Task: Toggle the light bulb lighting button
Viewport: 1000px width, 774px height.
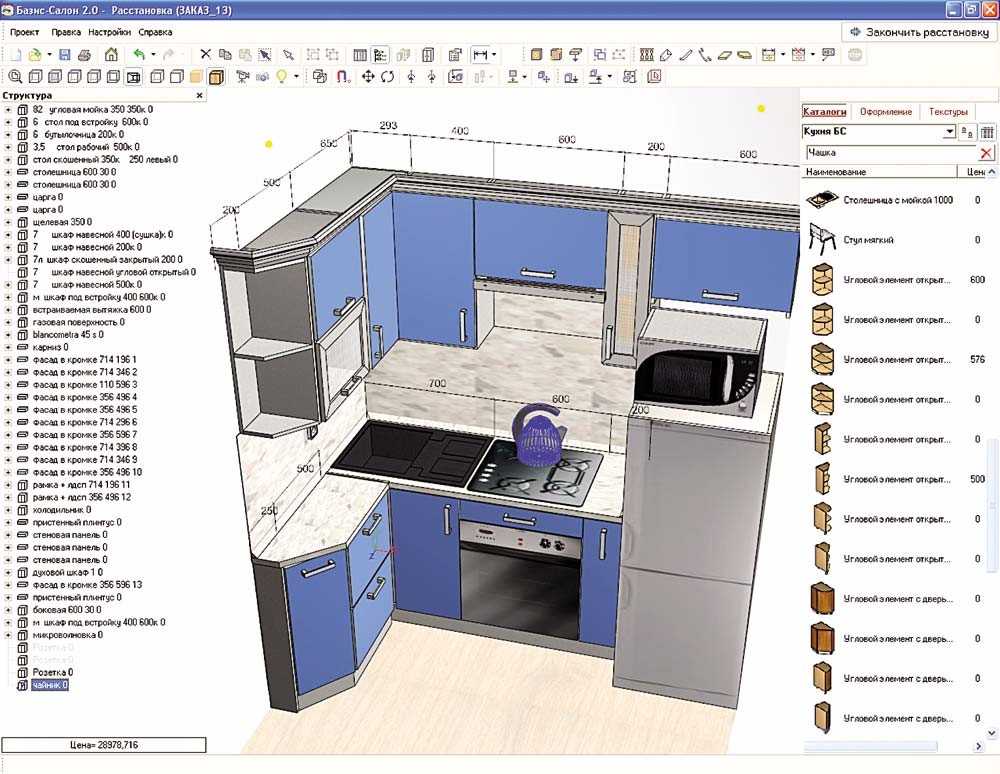Action: 281,77
